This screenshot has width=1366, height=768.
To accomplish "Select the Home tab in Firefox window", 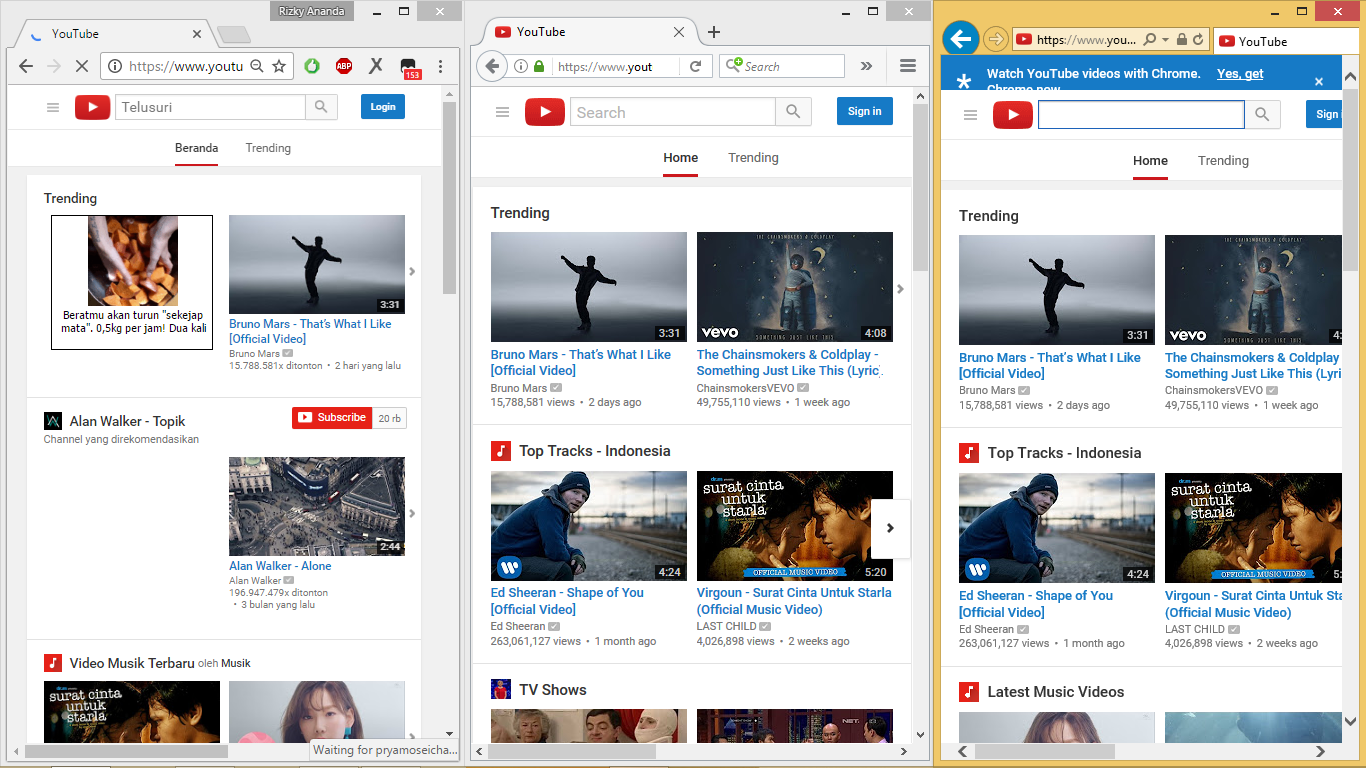I will point(681,158).
